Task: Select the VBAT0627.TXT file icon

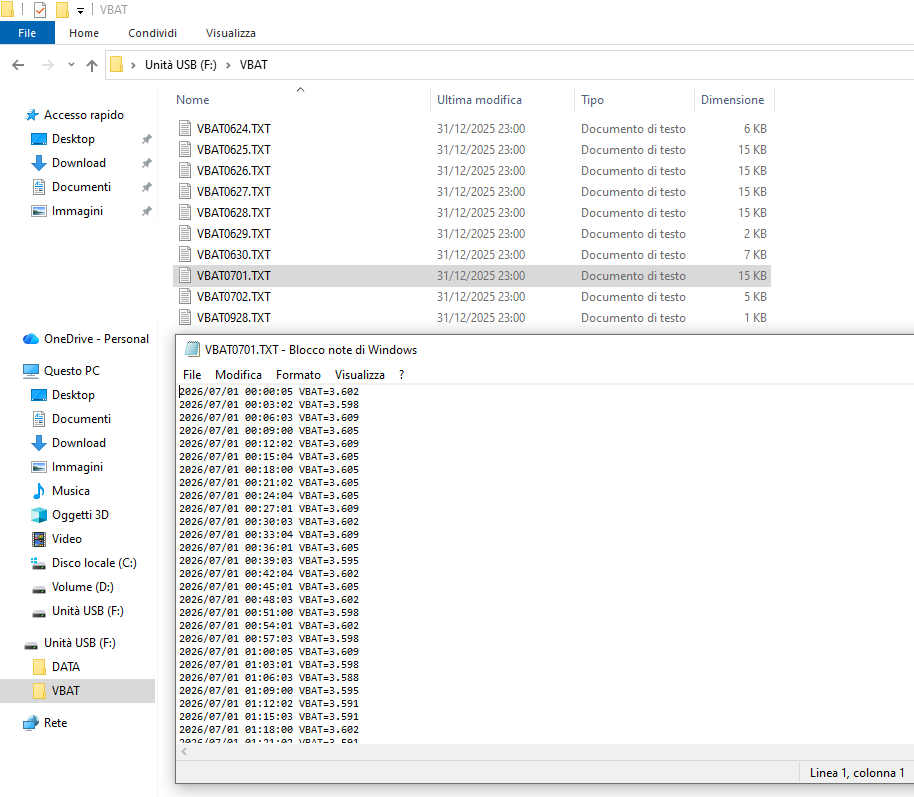Action: [185, 191]
